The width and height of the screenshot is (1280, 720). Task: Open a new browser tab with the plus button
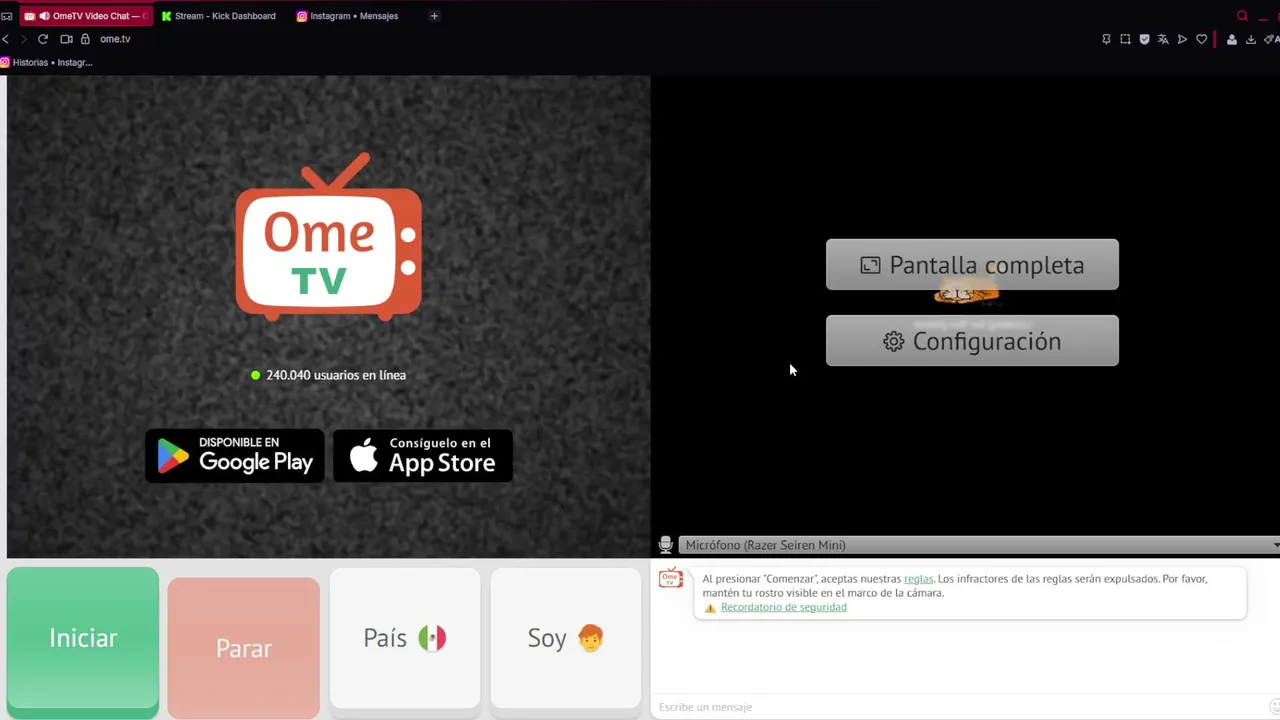(x=434, y=16)
